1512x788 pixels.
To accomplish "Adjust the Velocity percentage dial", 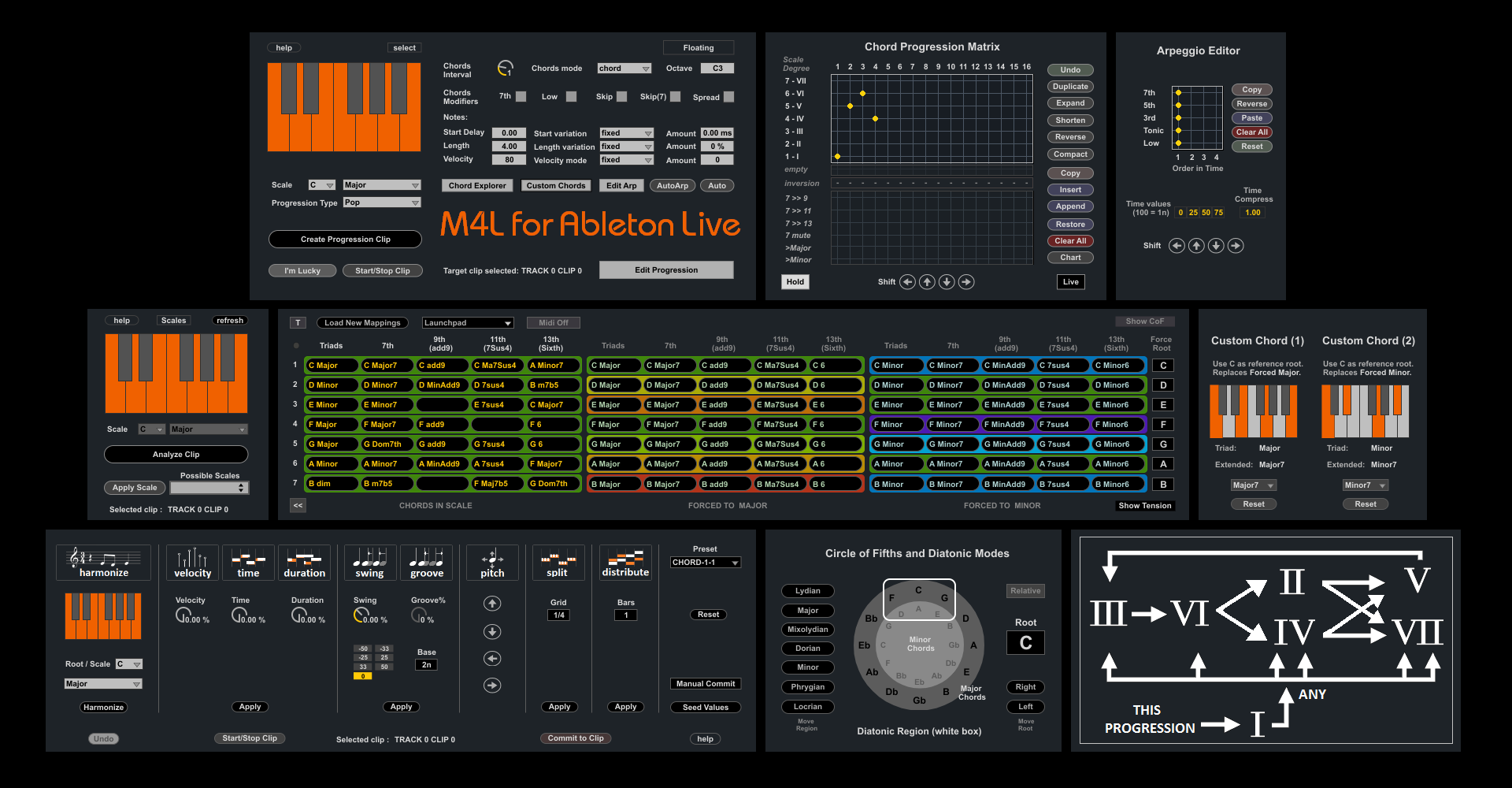I will (183, 615).
